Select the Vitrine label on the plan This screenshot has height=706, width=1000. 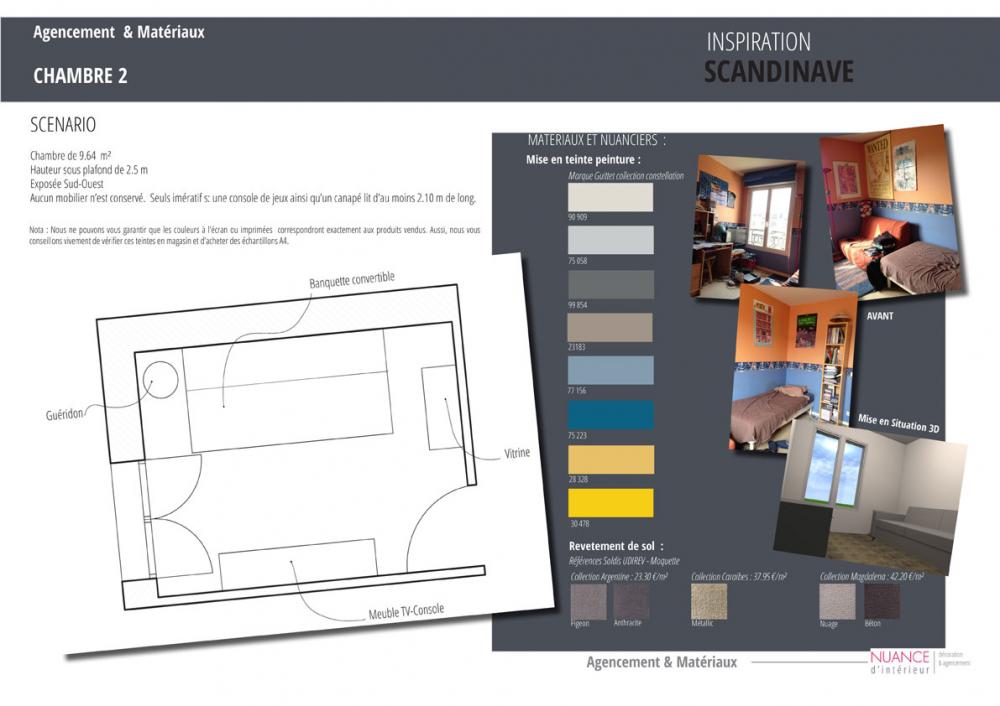(x=517, y=453)
